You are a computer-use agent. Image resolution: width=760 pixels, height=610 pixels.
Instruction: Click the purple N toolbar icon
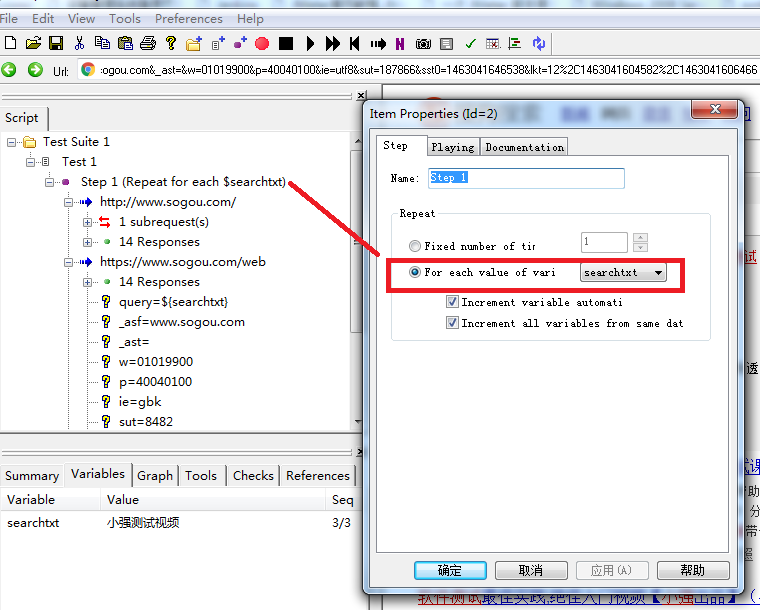tap(400, 44)
